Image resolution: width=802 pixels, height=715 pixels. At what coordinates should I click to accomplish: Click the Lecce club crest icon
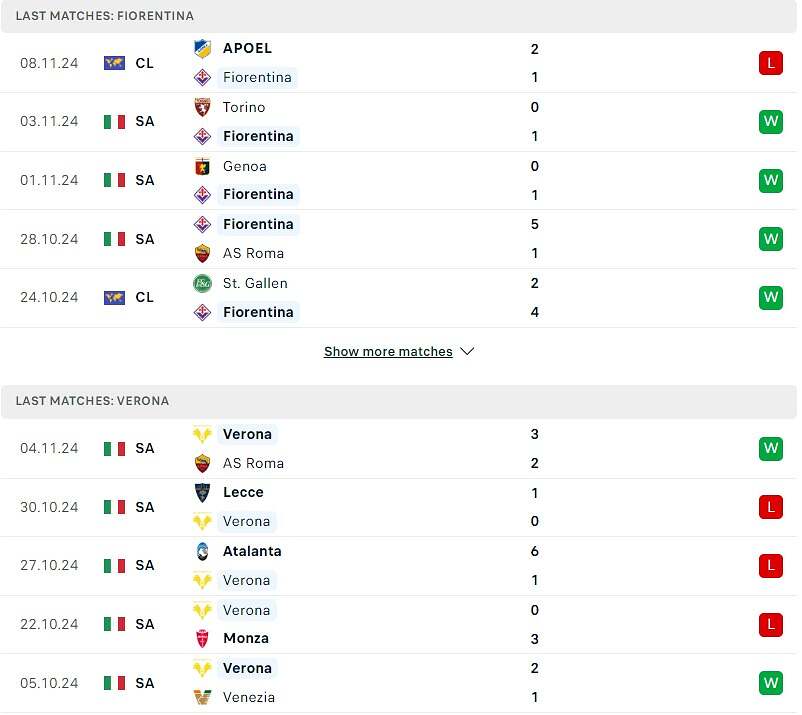(x=203, y=493)
